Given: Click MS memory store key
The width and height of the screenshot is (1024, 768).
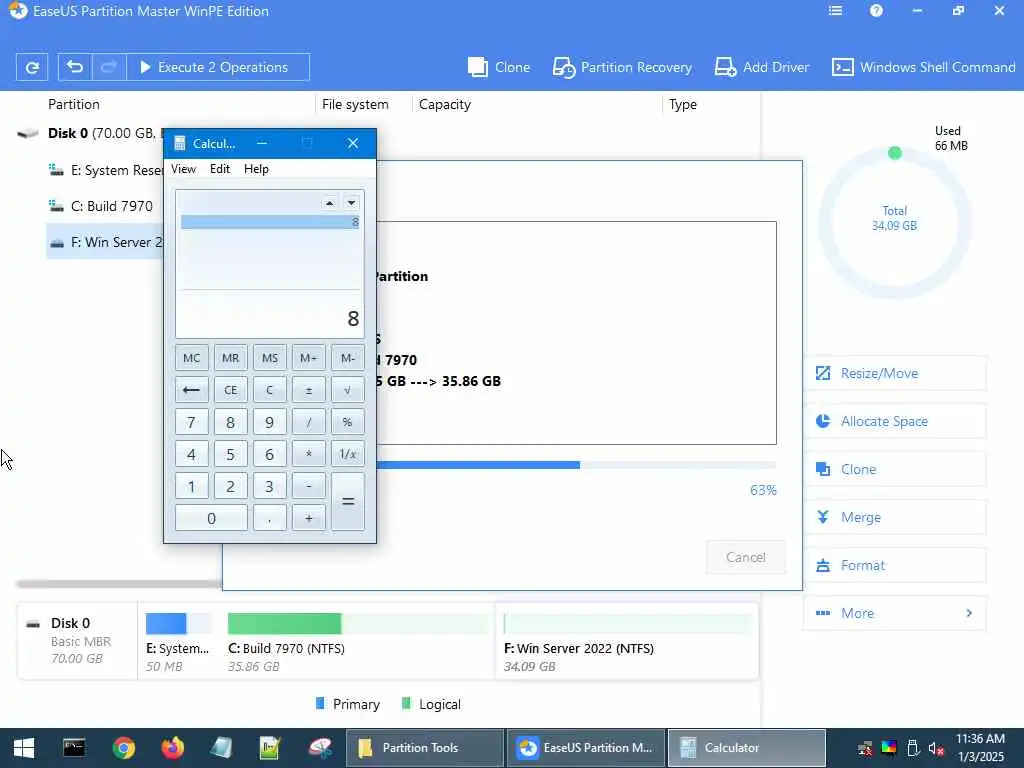Looking at the screenshot, I should (270, 358).
